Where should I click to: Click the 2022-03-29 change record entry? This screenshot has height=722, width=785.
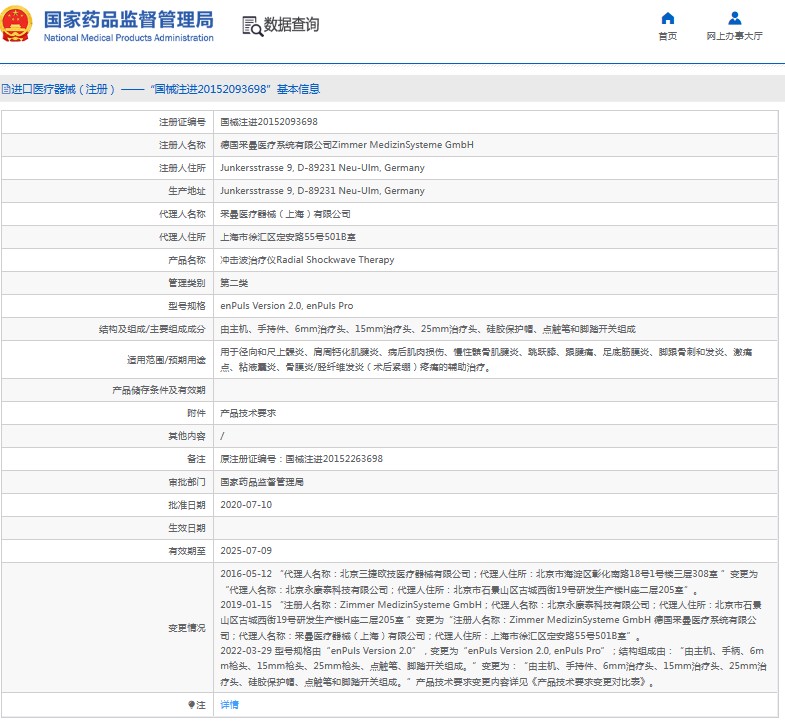click(493, 666)
